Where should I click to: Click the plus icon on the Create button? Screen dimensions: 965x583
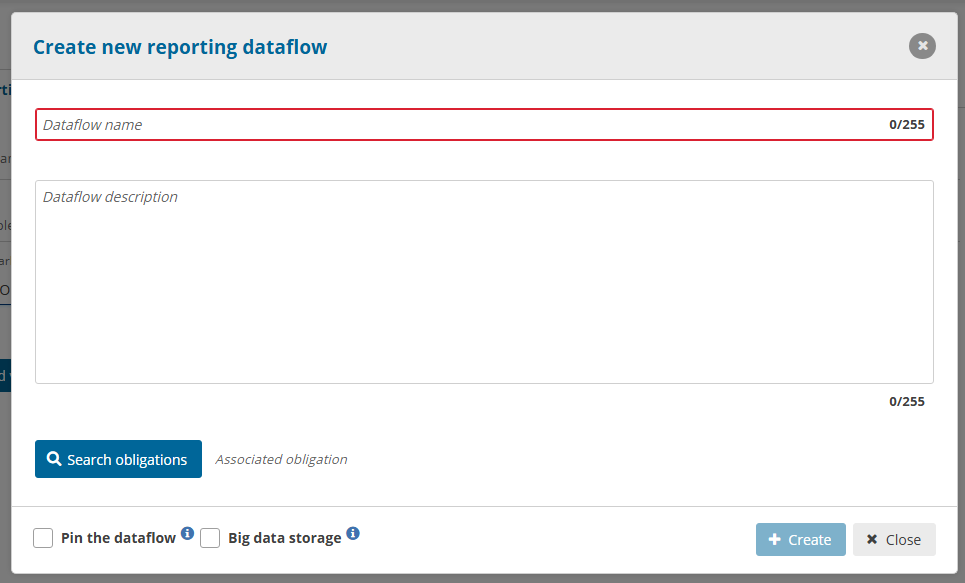coord(774,540)
